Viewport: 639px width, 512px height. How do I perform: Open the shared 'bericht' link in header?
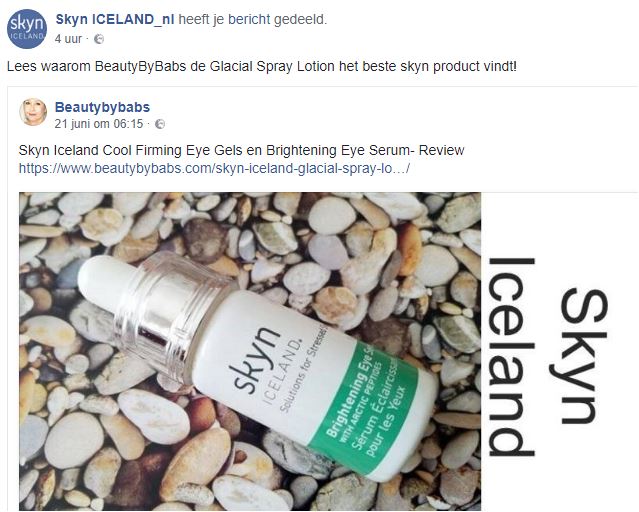249,19
